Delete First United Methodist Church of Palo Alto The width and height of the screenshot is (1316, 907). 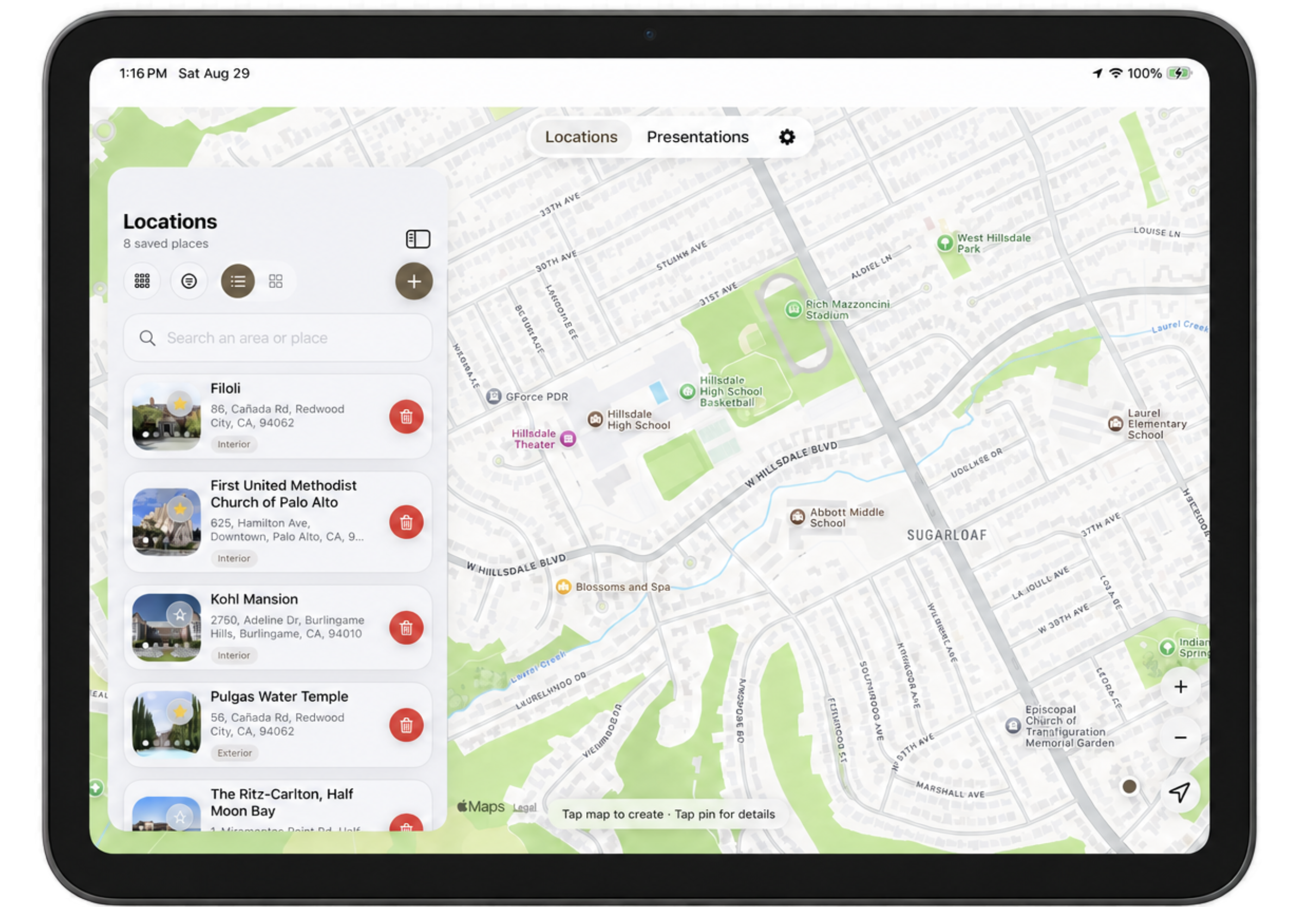point(406,521)
